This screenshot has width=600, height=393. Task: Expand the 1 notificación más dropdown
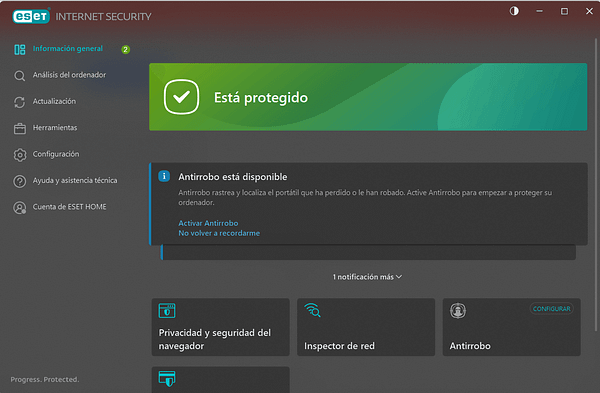367,277
